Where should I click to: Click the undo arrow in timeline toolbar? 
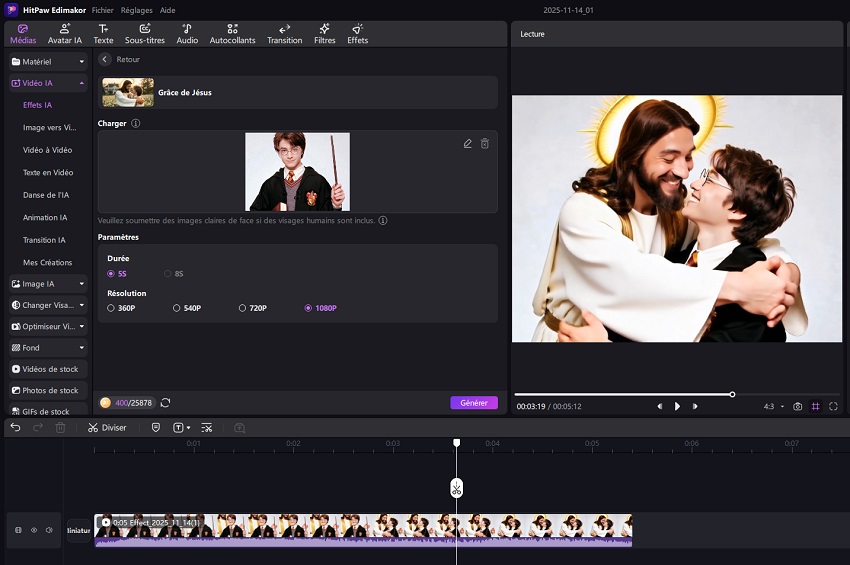click(x=15, y=427)
